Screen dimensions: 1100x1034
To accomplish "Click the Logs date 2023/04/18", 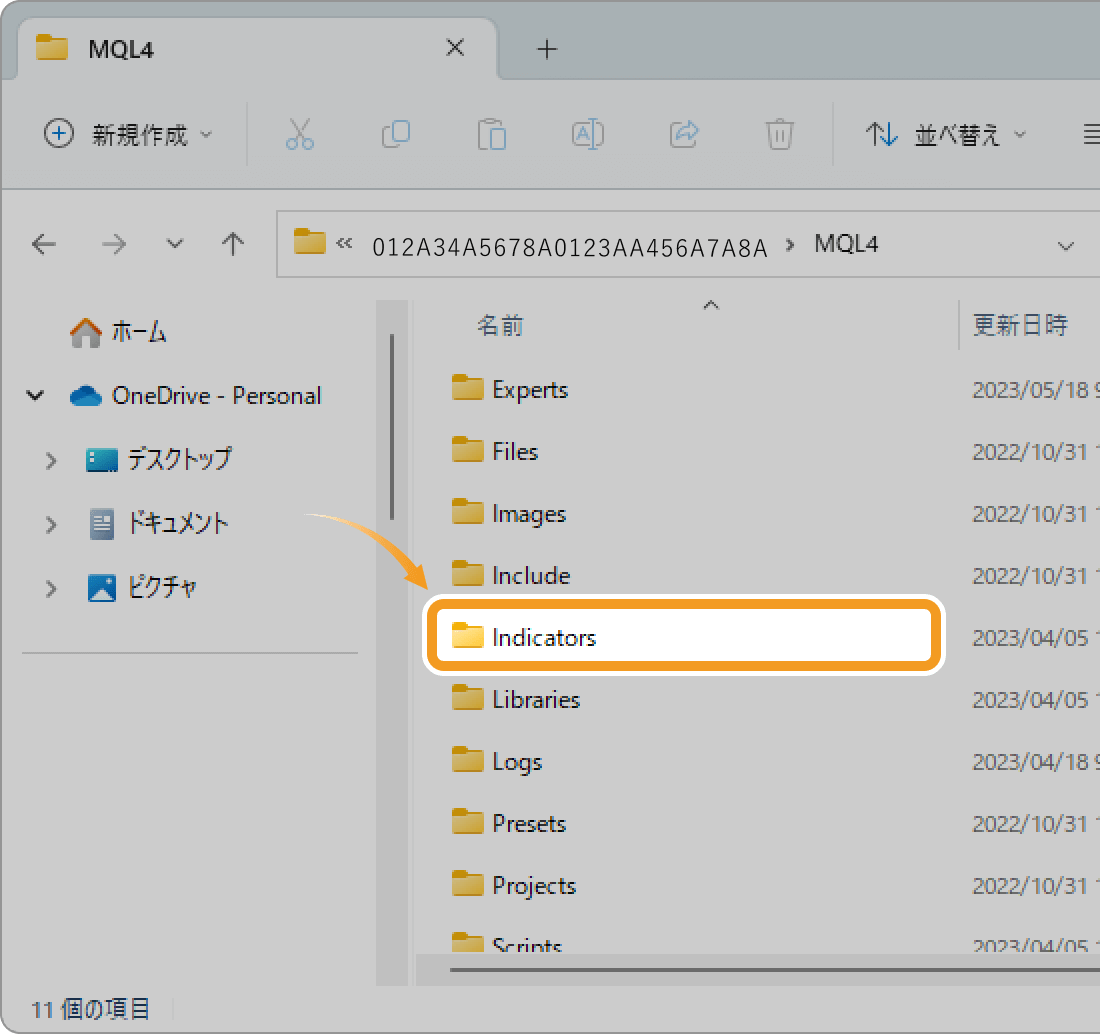I will click(x=1030, y=762).
